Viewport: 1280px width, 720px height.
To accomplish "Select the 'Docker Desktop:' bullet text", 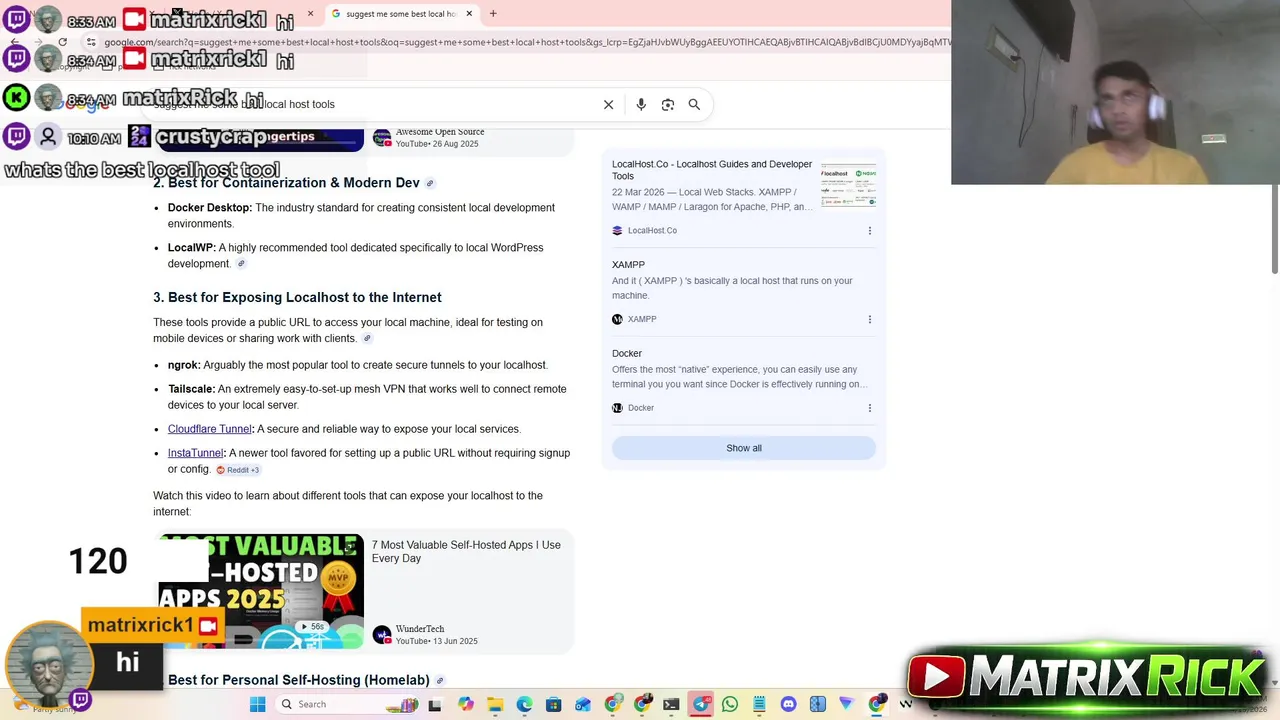I will click(x=210, y=208).
